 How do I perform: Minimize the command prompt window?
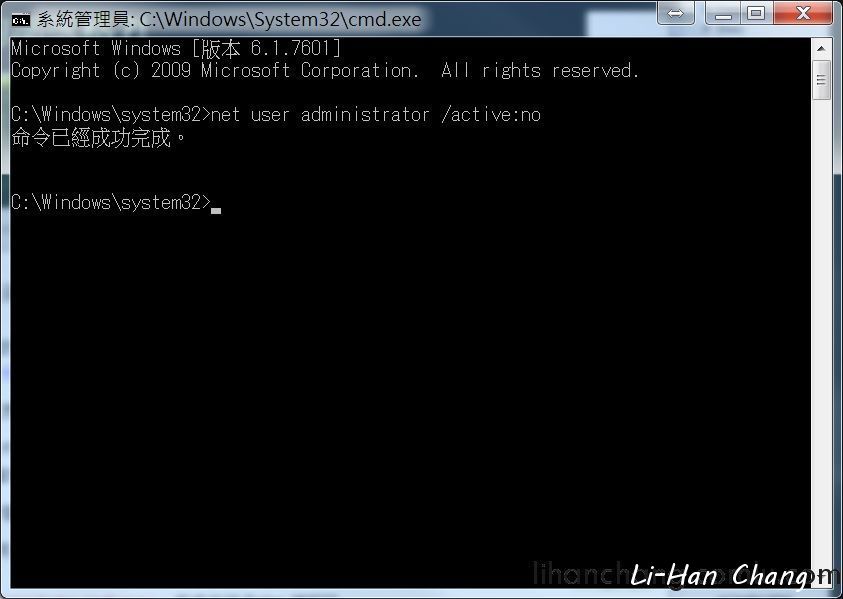(724, 13)
